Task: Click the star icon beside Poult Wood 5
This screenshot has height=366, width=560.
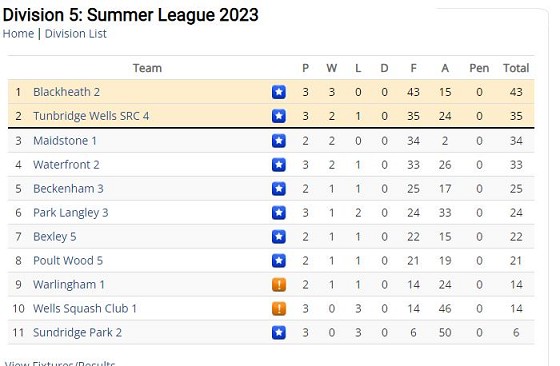Action: pos(279,260)
